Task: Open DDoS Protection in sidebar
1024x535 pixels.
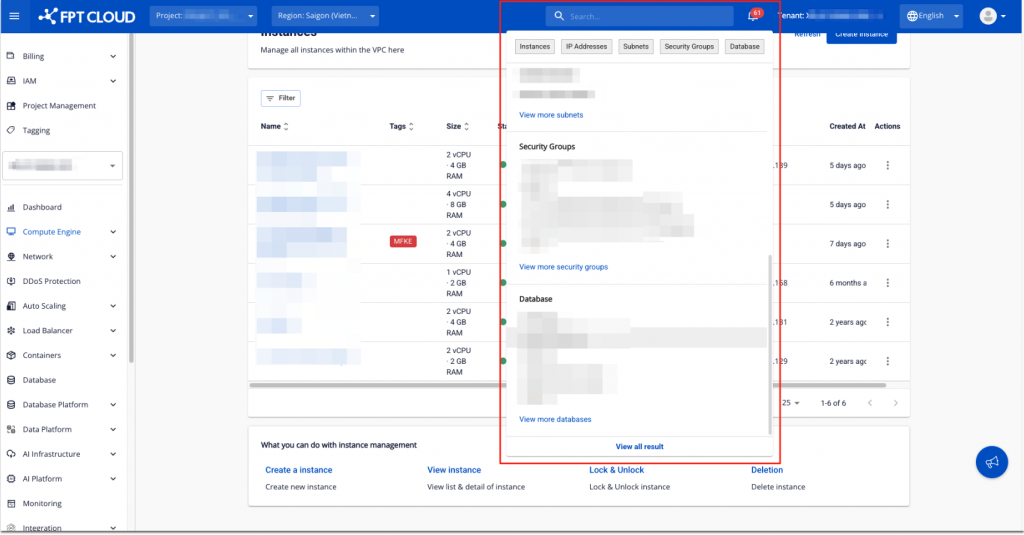Action: tap(51, 281)
